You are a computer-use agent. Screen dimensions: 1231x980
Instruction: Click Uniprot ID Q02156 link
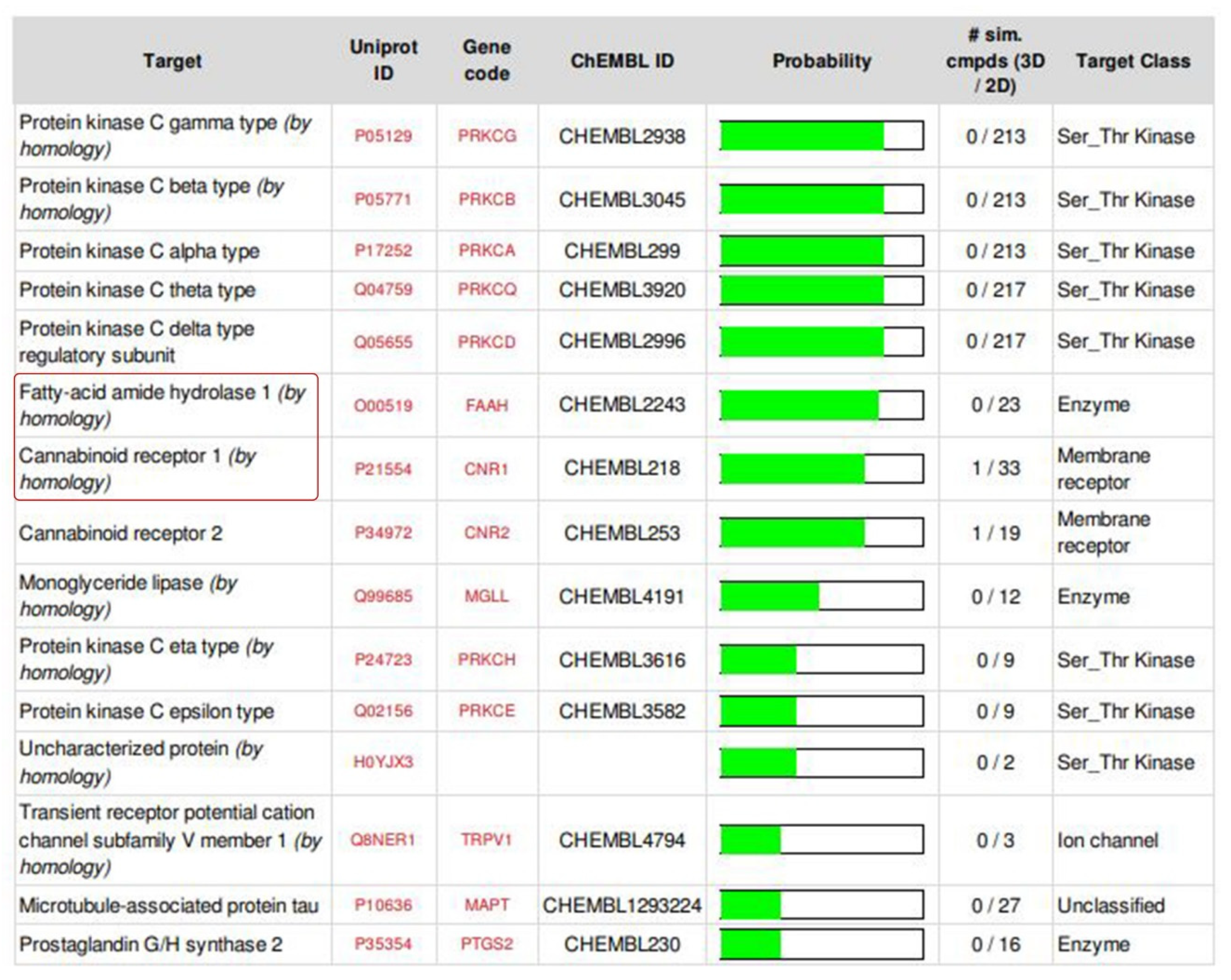383,711
